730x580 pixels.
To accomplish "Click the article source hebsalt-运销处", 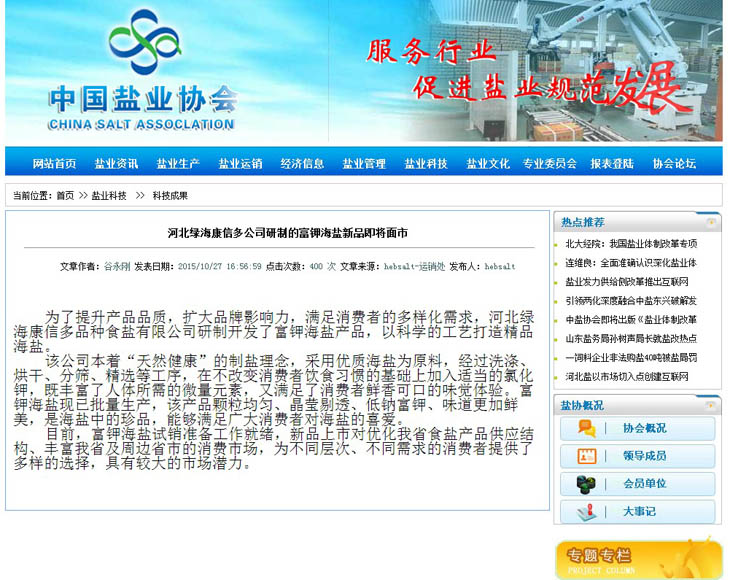I will click(414, 266).
